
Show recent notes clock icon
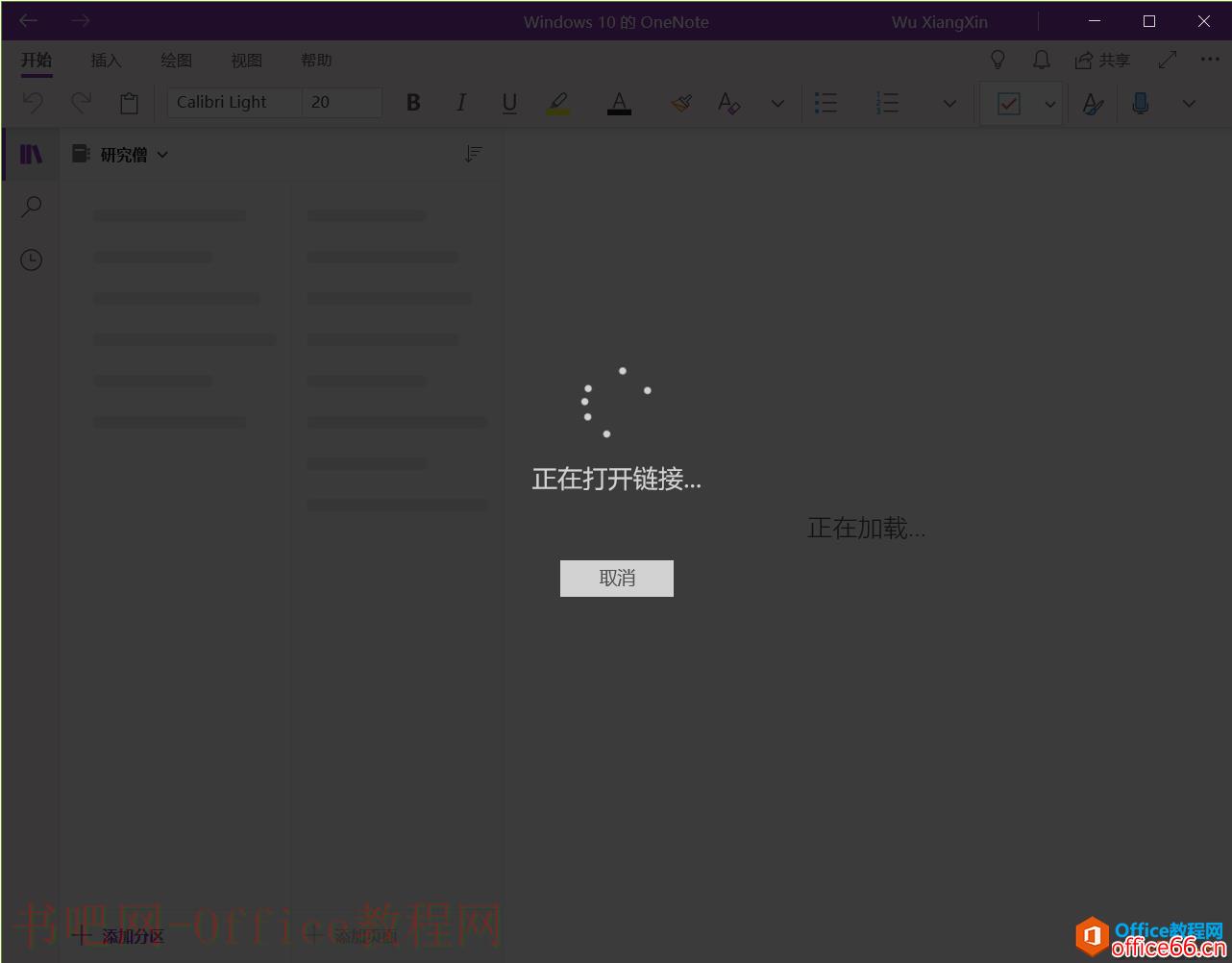(31, 259)
